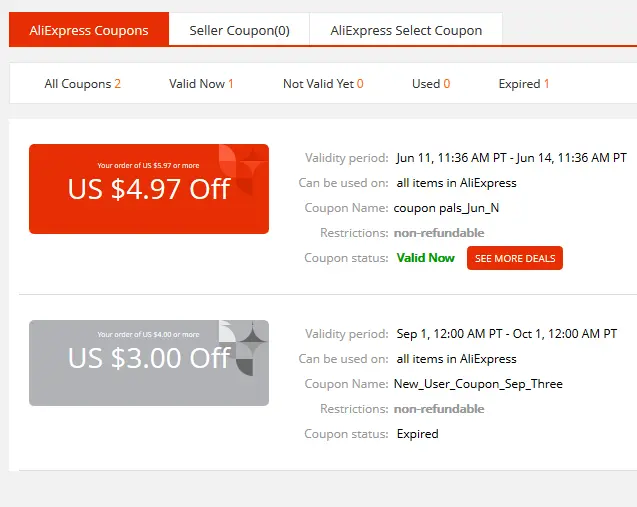Click the green Valid Now status text
This screenshot has height=507, width=637.
pyautogui.click(x=425, y=258)
